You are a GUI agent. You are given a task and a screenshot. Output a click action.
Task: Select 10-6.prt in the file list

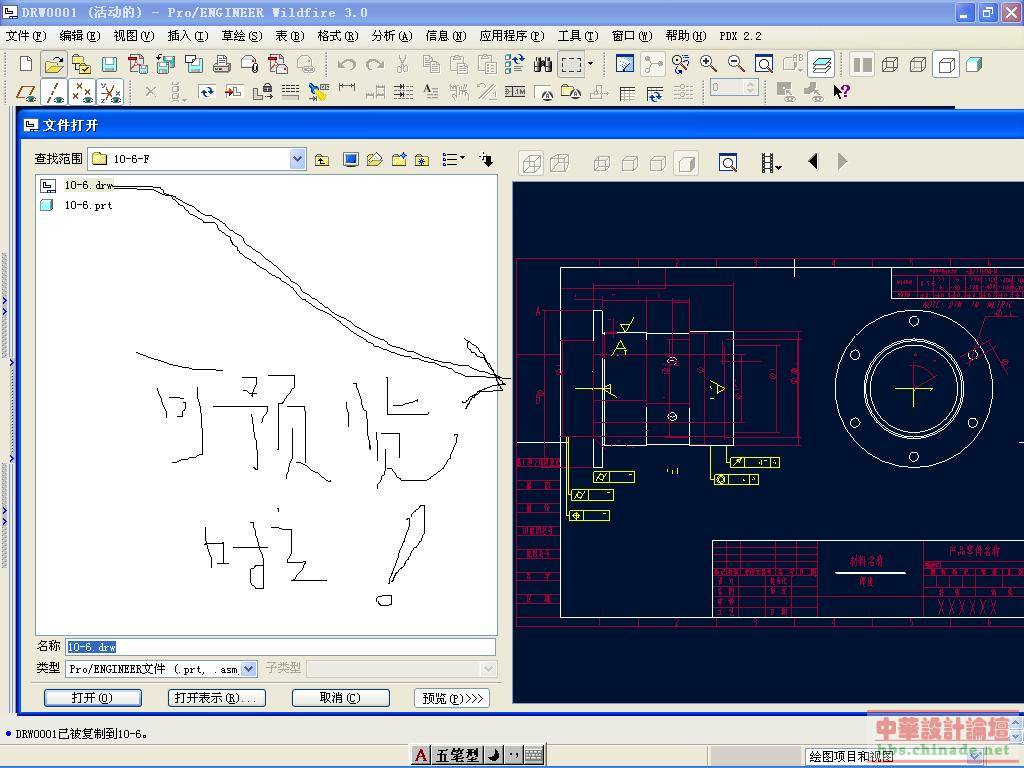[88, 205]
